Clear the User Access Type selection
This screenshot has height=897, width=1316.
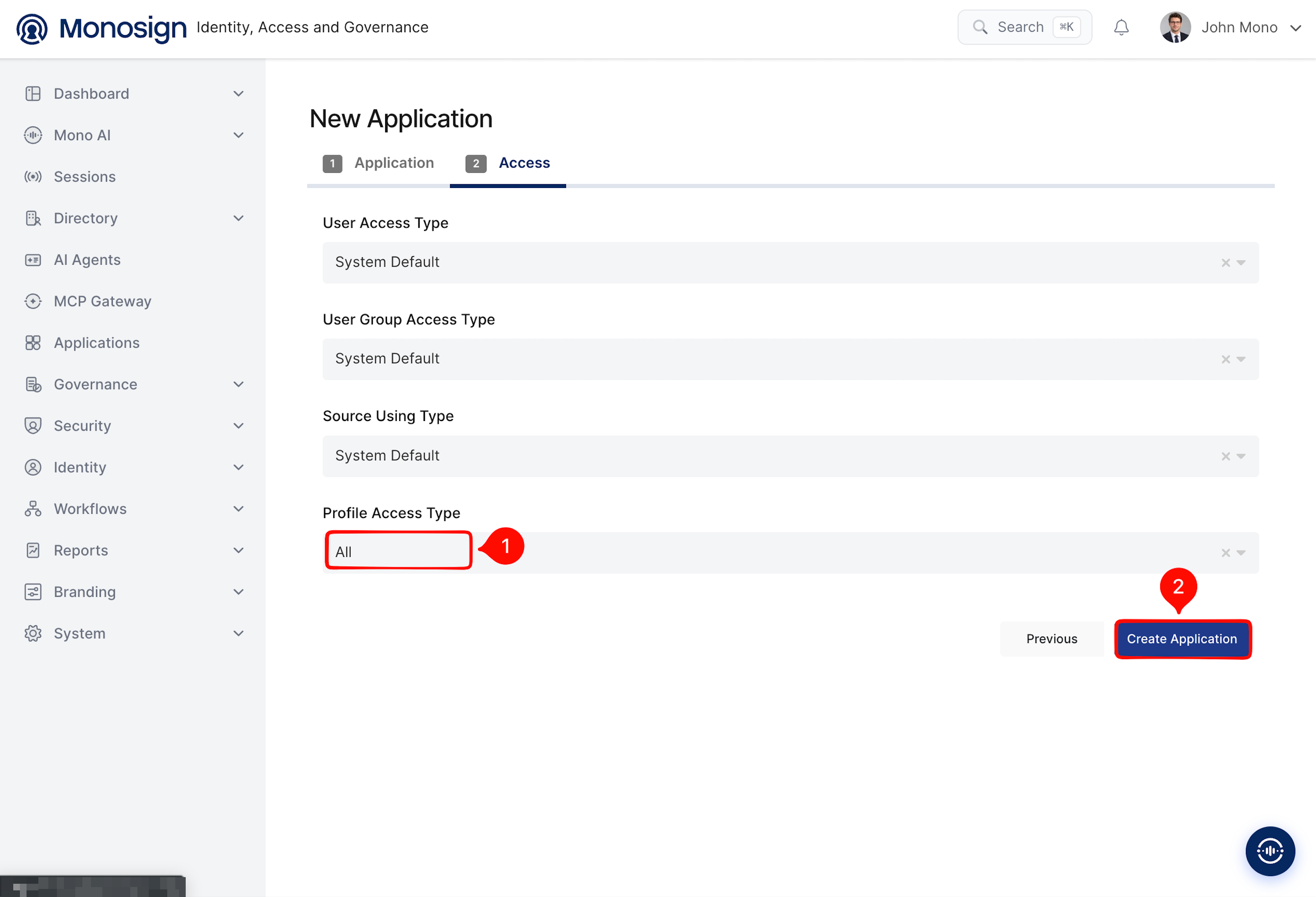pos(1226,263)
